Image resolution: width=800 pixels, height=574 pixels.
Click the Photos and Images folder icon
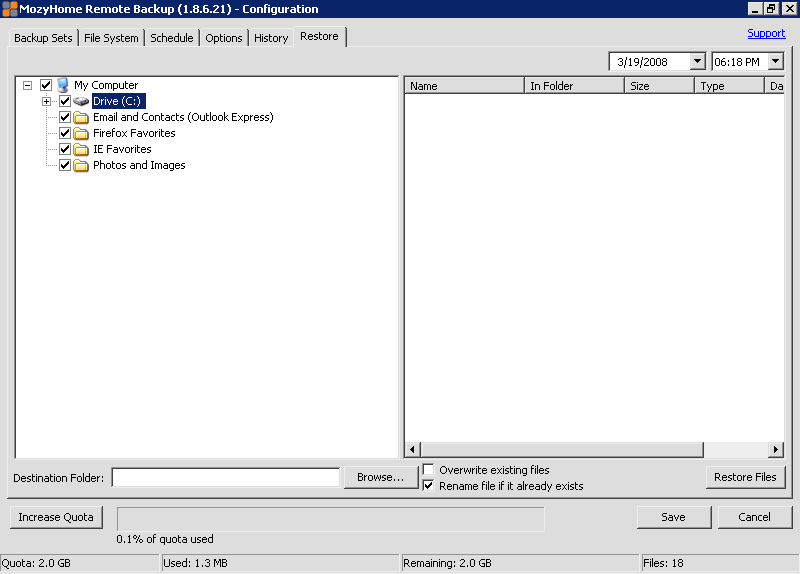81,165
